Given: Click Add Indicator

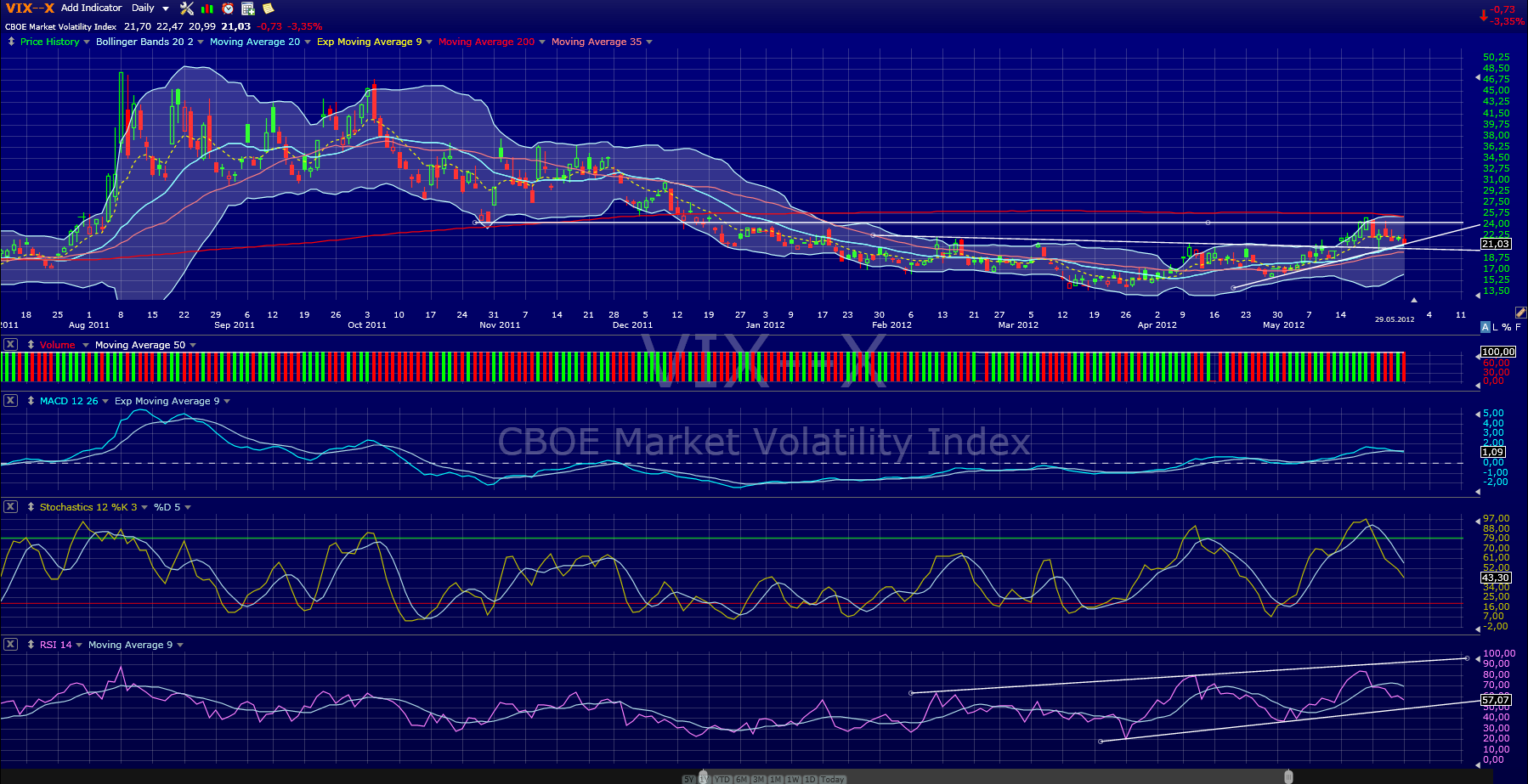Looking at the screenshot, I should (x=92, y=8).
